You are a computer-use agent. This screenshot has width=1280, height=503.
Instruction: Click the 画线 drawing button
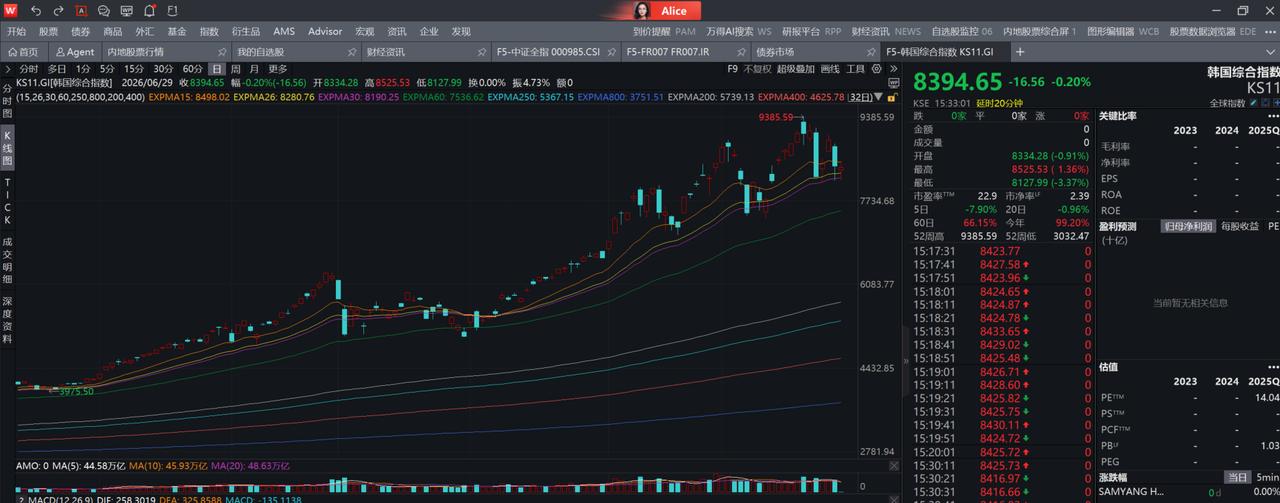[830, 69]
